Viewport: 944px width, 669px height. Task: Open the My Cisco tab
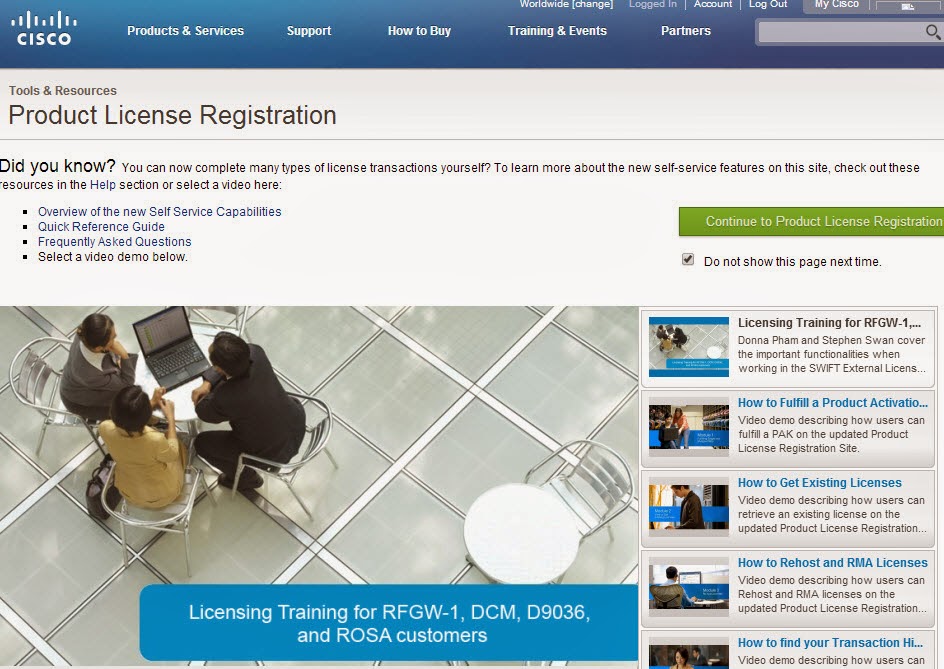(x=836, y=5)
